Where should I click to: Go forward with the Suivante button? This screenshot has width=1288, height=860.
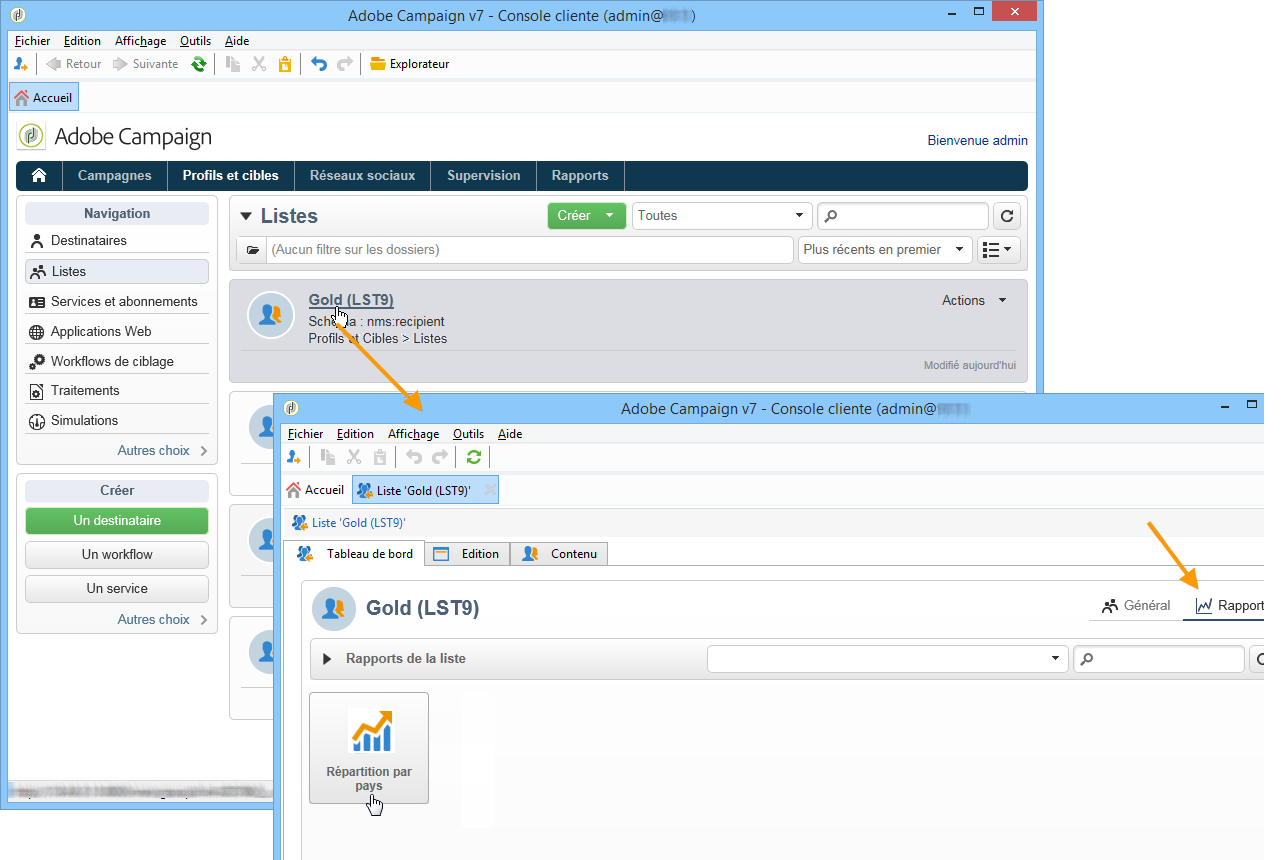pos(146,64)
